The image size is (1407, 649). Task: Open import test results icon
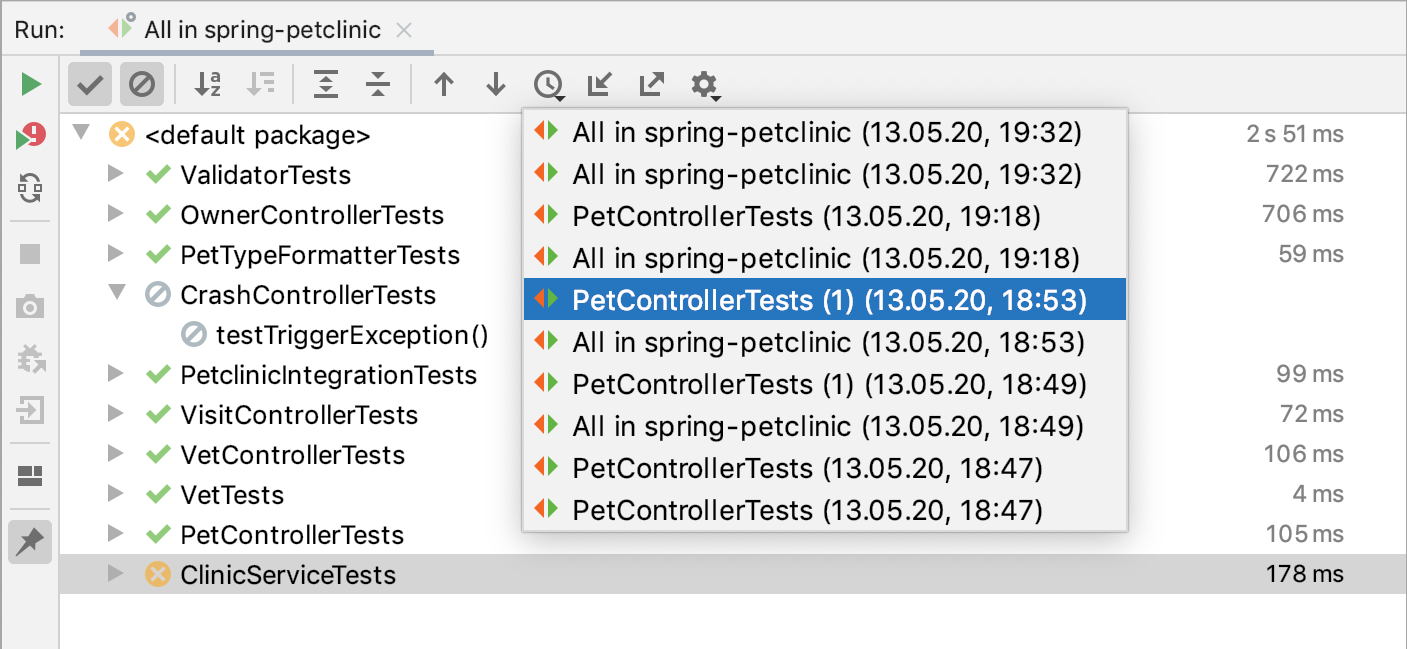click(598, 85)
